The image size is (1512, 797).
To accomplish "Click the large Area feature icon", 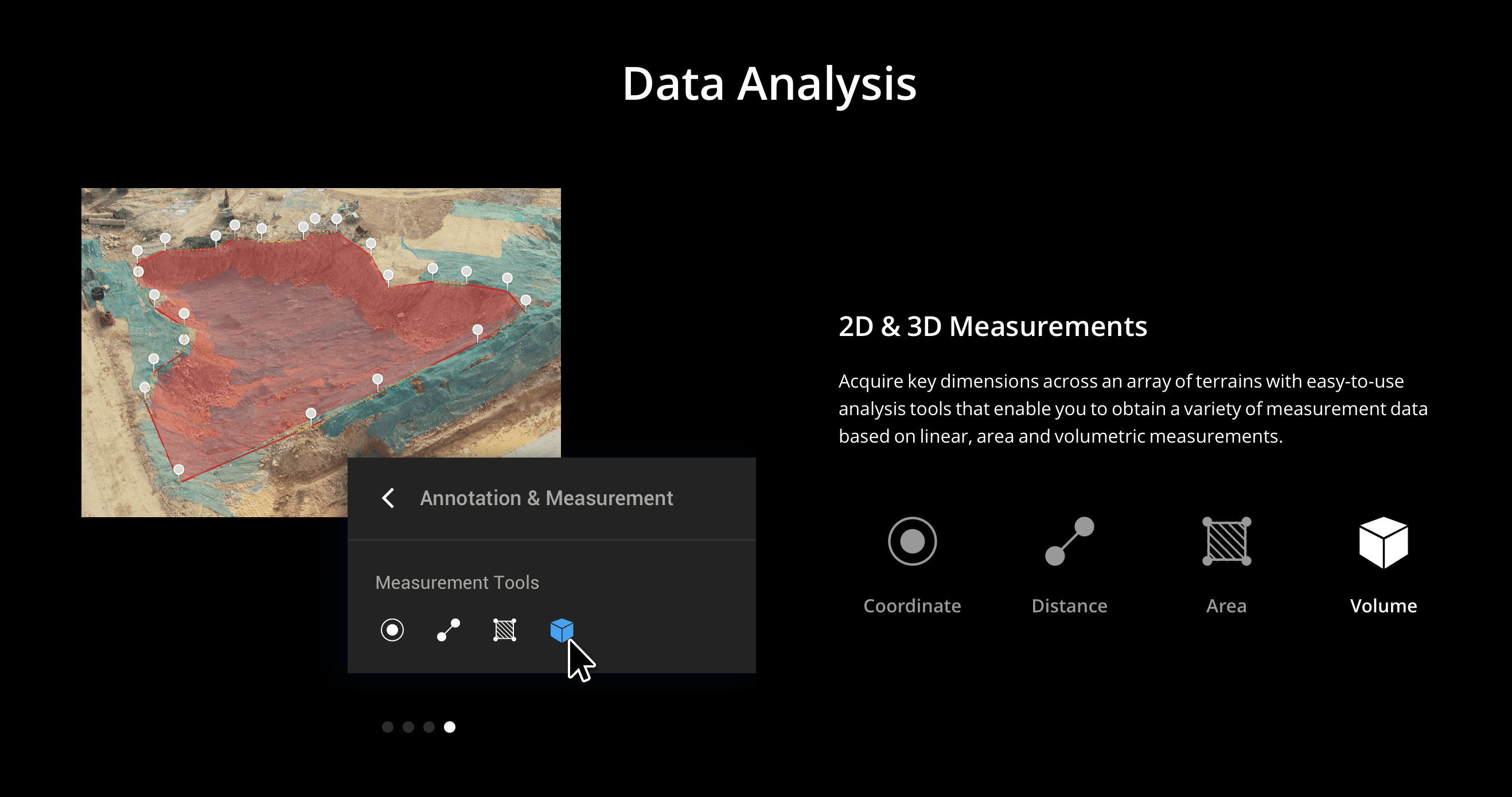I will click(x=1227, y=541).
